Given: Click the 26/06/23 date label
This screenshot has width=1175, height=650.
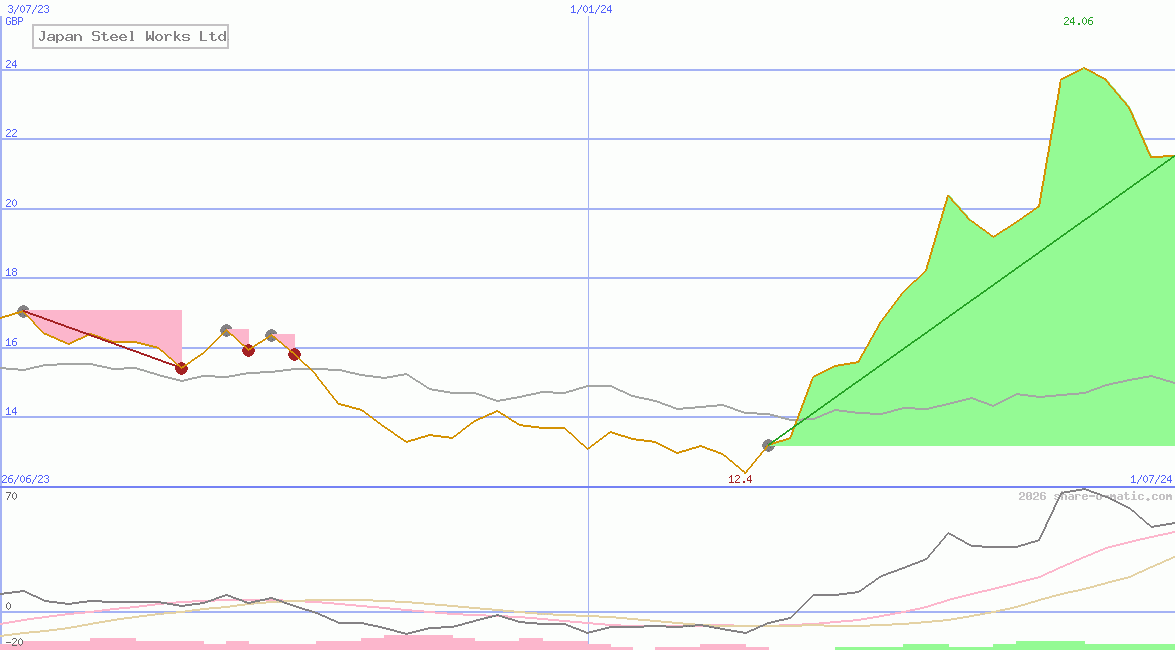Looking at the screenshot, I should [25, 479].
